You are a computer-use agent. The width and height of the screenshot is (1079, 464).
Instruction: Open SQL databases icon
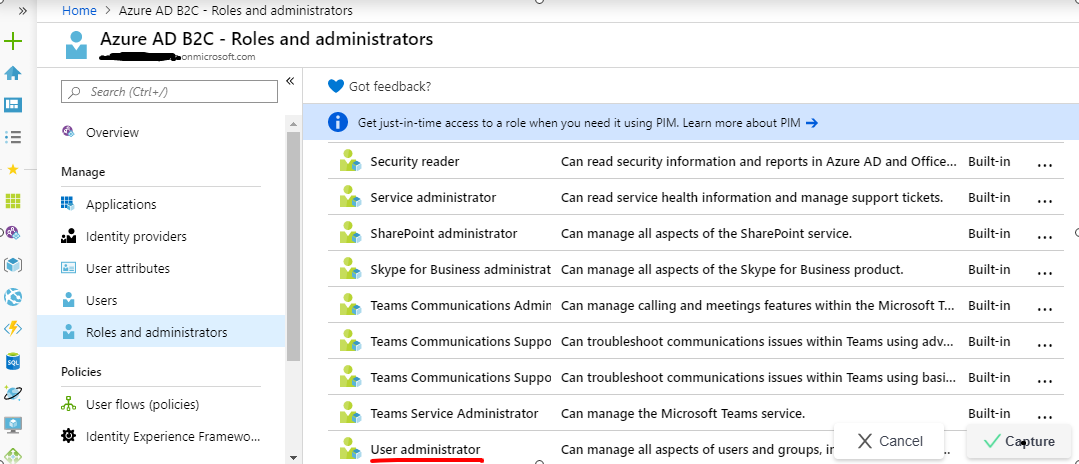pos(13,361)
